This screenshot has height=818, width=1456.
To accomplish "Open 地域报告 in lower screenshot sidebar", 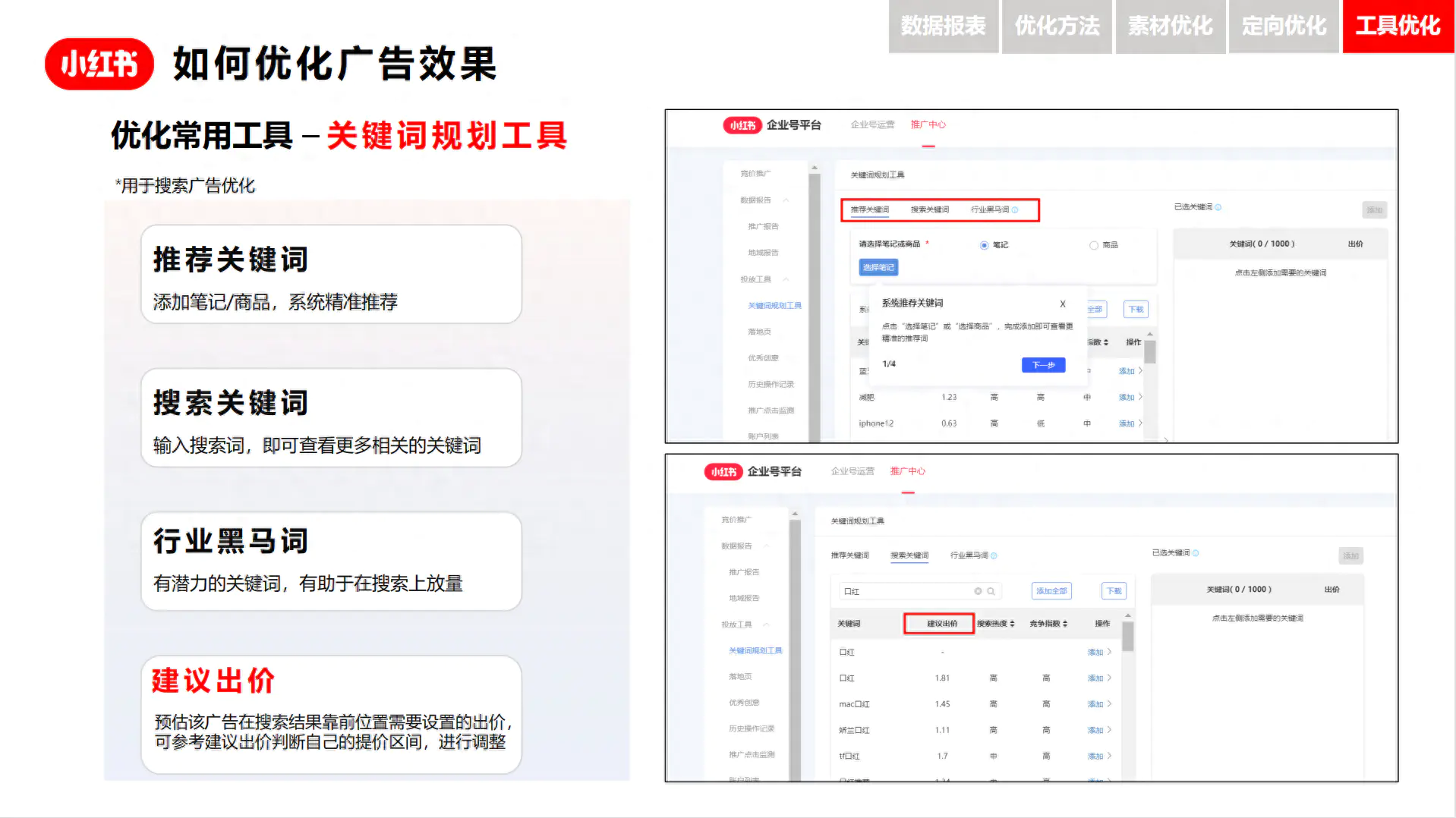I will [744, 599].
